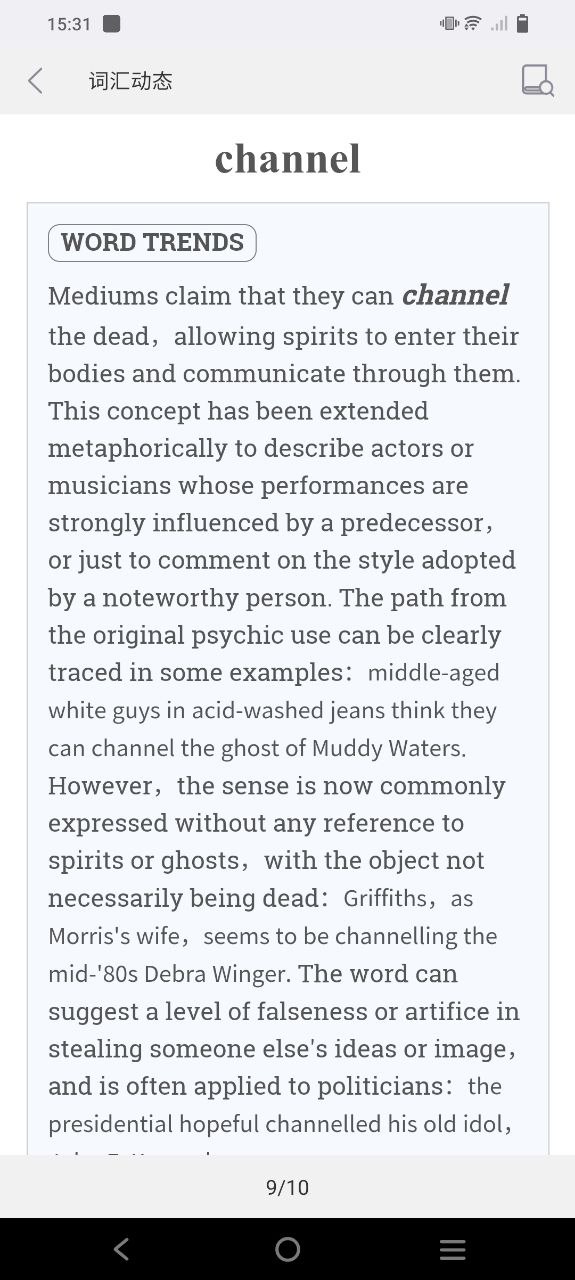Tap the name Muddy Waters in example
575x1280 pixels.
coord(388,748)
